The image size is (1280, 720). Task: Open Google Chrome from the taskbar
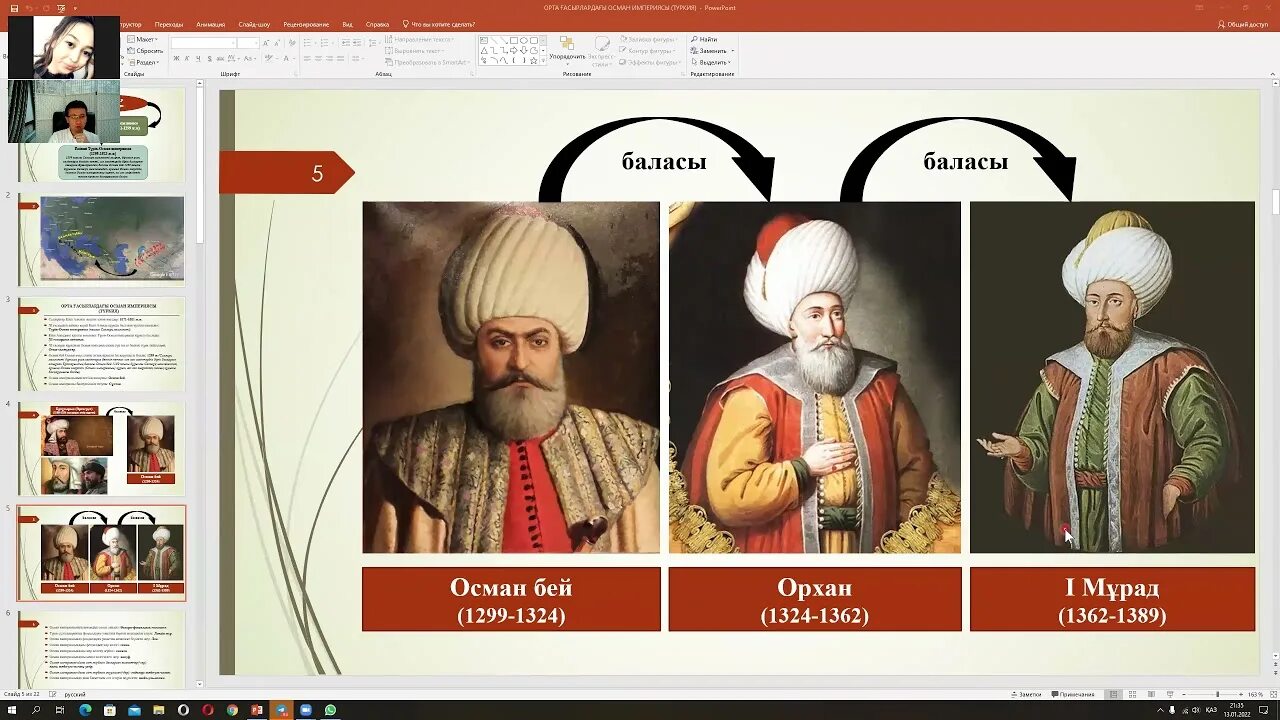click(232, 710)
